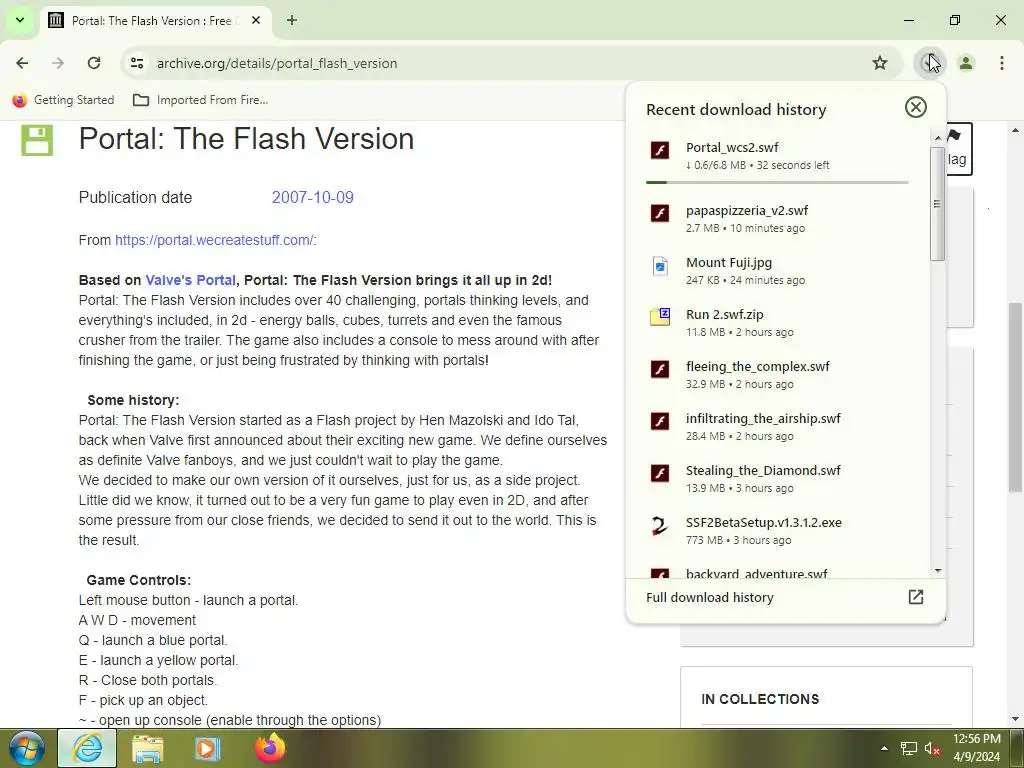Open the Imported From Firefox bookmarks folder
Screen dimensions: 1024x768
(200, 100)
